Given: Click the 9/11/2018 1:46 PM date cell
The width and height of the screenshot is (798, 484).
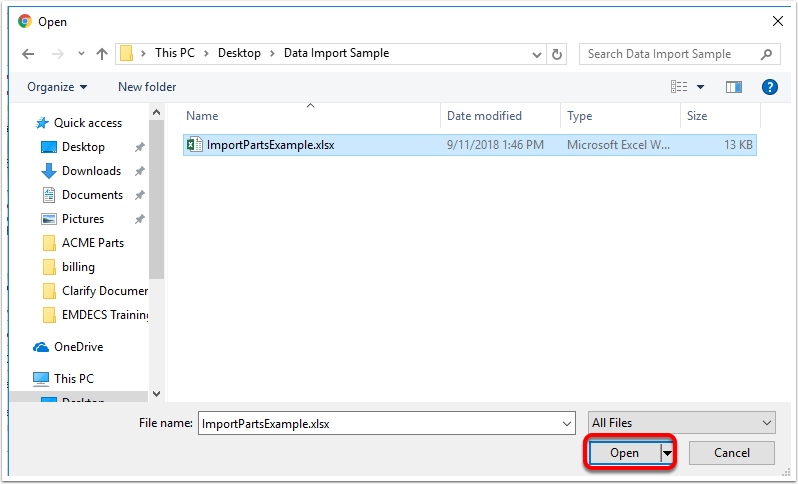Looking at the screenshot, I should point(495,145).
